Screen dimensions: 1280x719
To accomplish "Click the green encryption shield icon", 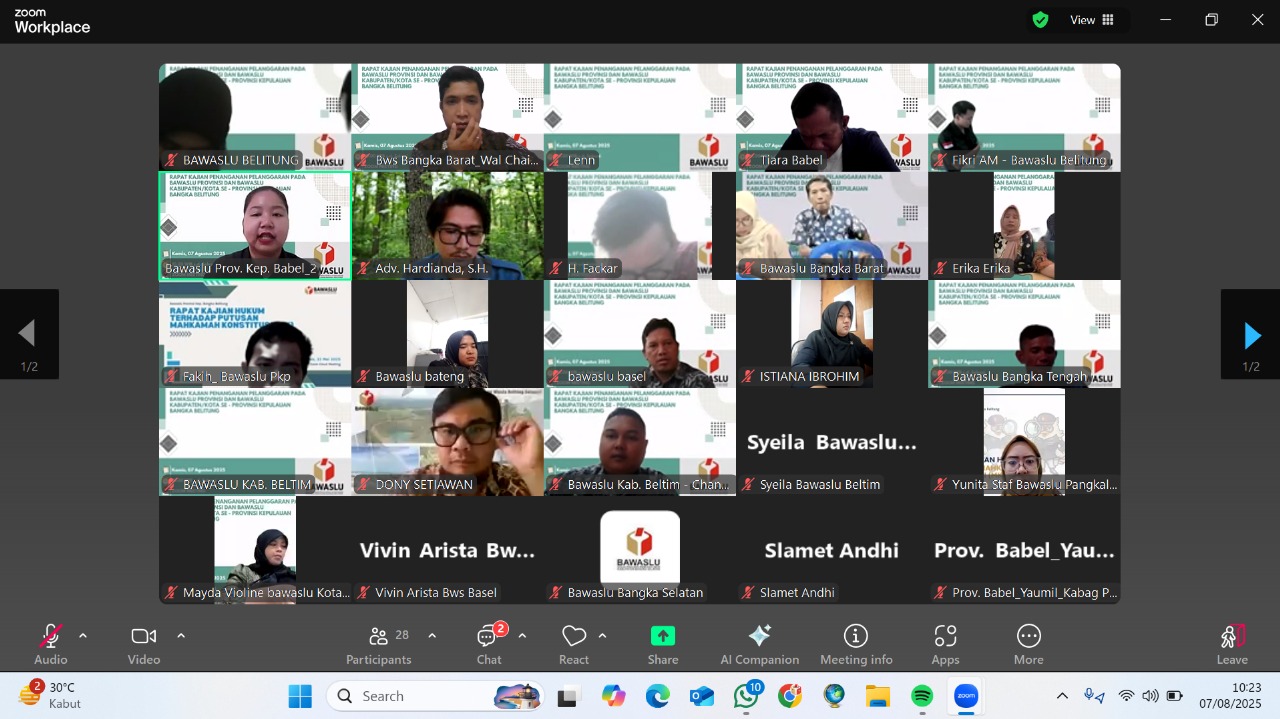I will pos(1040,20).
